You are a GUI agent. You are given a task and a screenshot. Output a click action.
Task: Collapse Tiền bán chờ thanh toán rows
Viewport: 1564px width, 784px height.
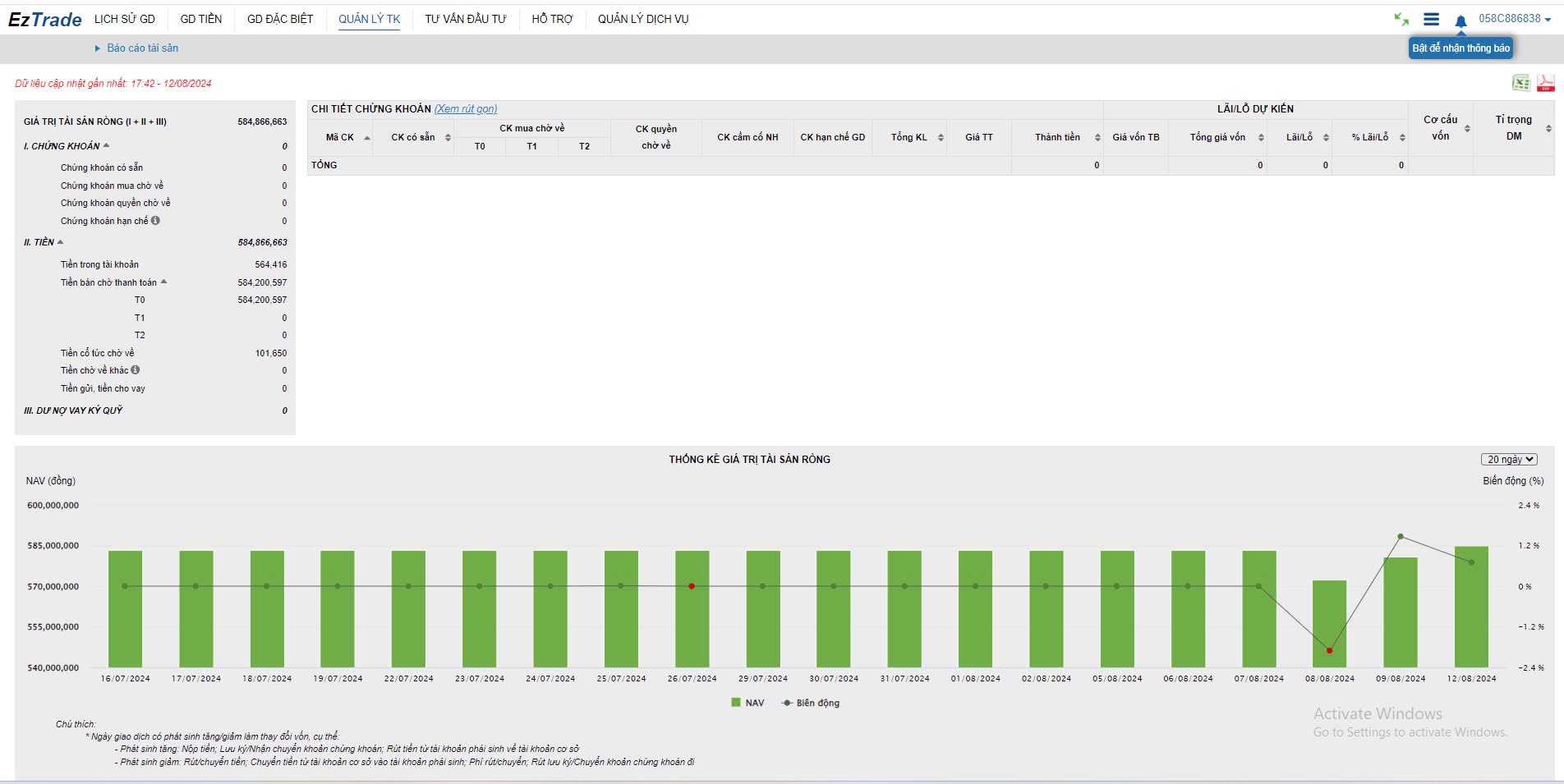coord(163,282)
